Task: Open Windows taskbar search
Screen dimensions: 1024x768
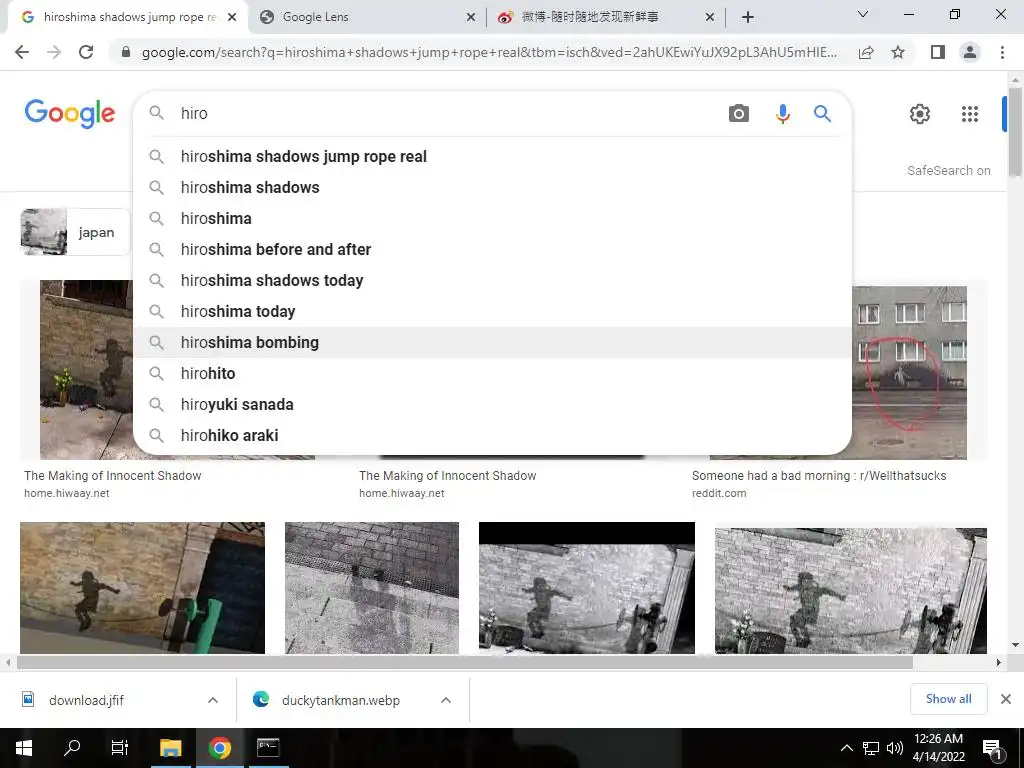Action: pos(72,748)
